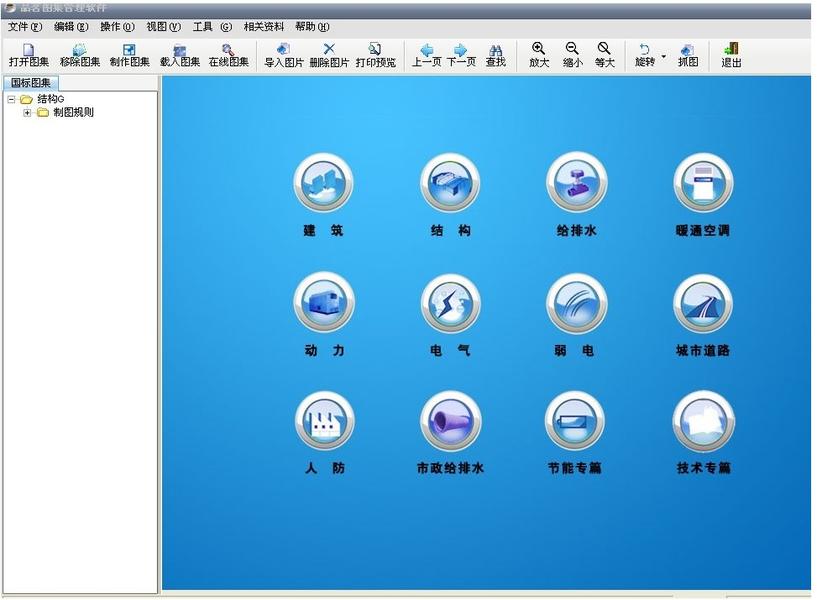This screenshot has height=600, width=817.
Task: Go to 下一页 in the toolbar
Action: point(460,55)
